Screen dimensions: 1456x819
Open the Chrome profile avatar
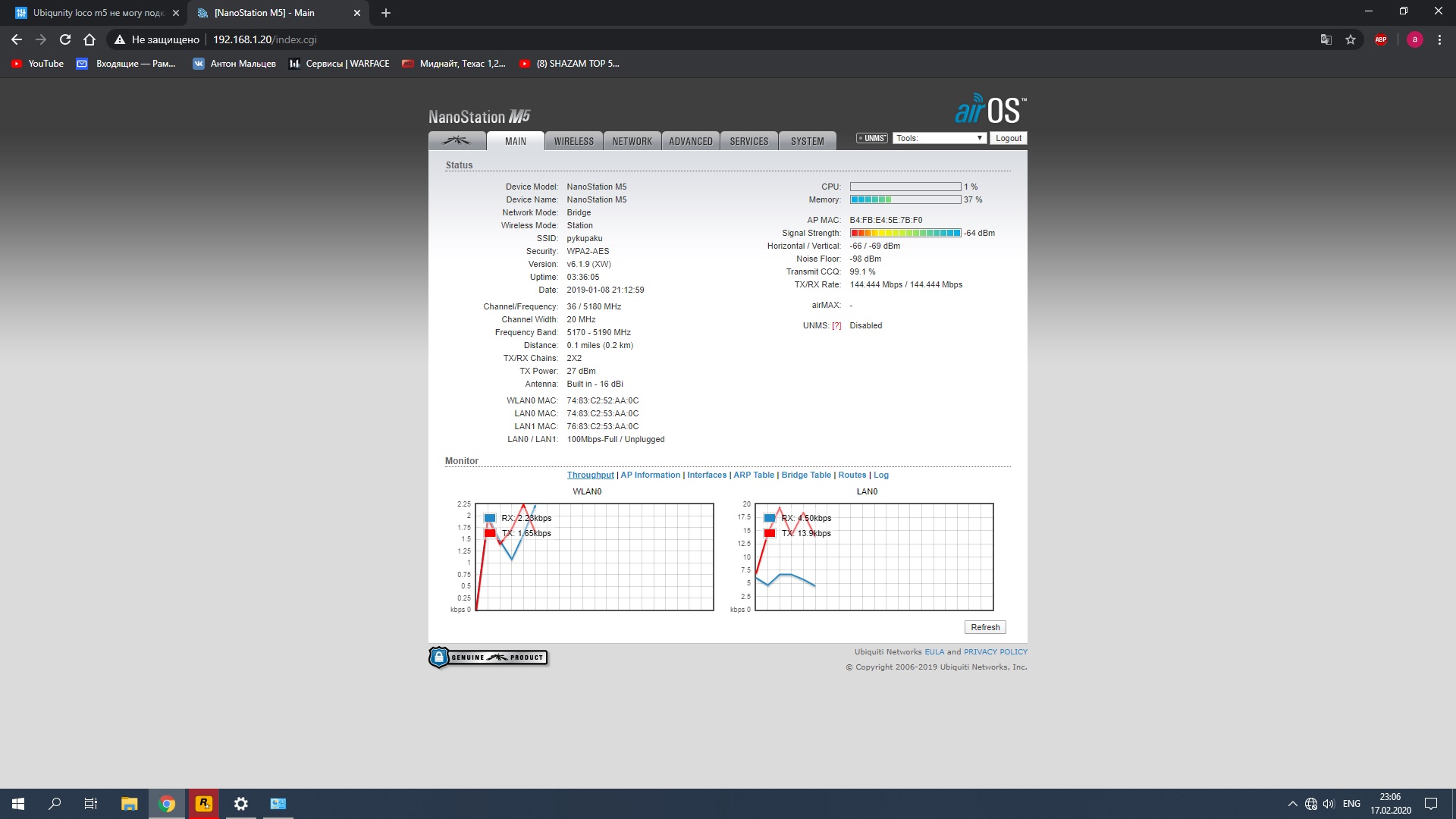click(1414, 39)
